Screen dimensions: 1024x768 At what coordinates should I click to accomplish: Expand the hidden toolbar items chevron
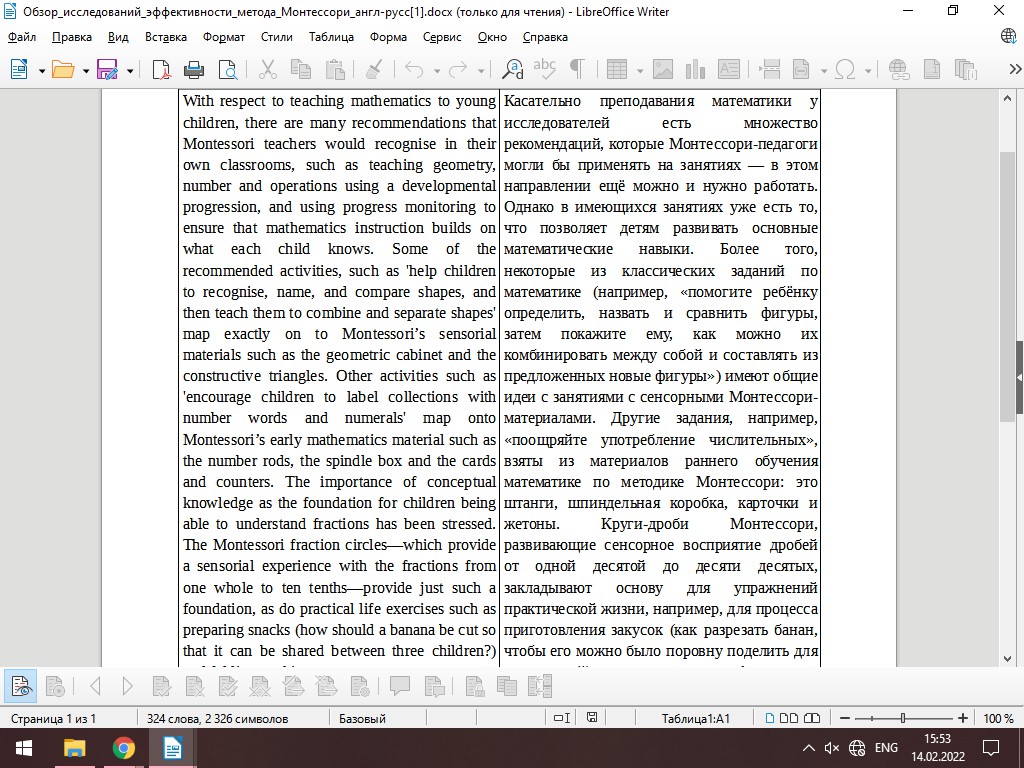click(1014, 69)
